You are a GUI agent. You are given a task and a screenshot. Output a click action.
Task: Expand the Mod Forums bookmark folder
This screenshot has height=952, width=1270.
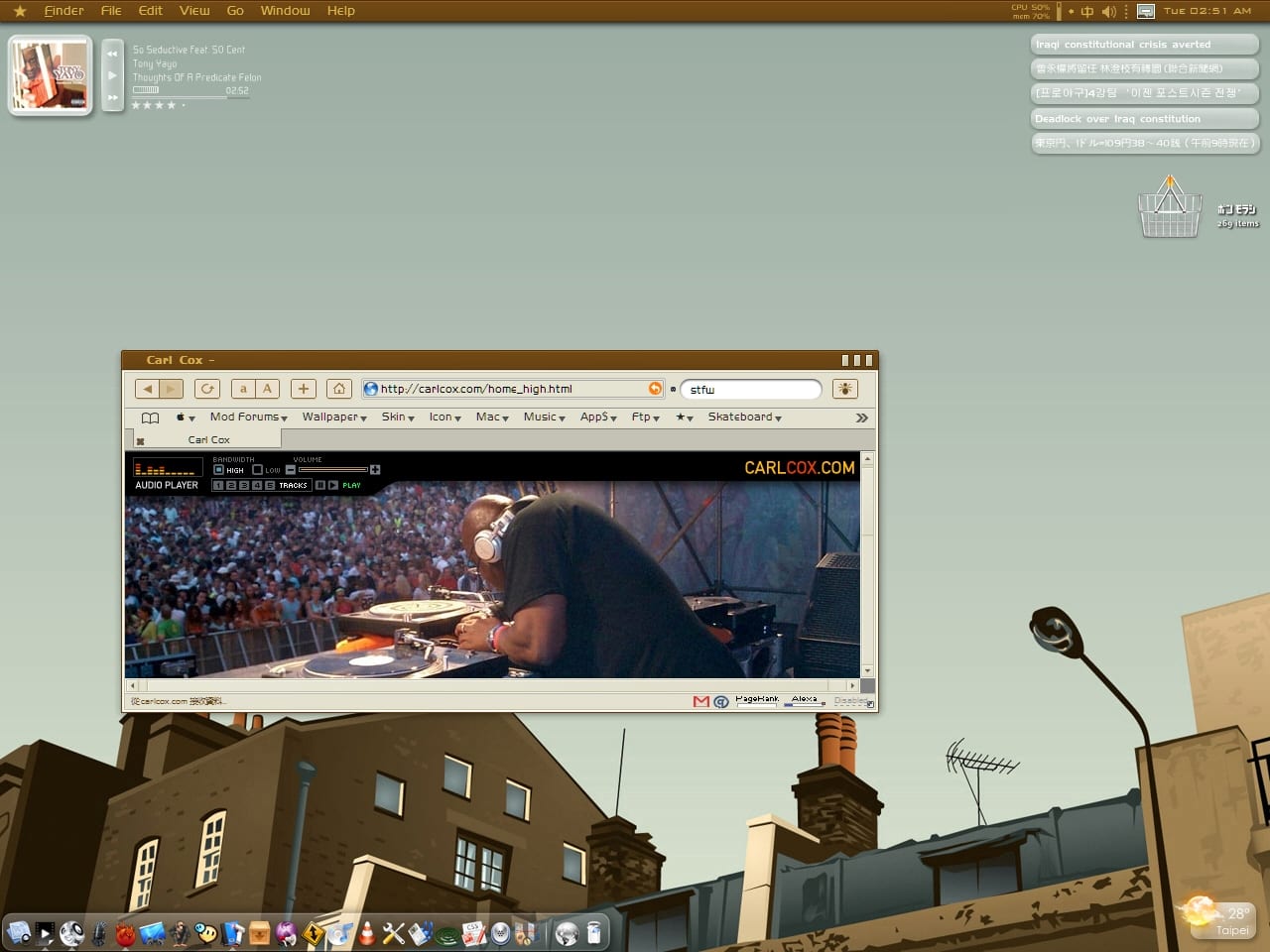coord(248,417)
